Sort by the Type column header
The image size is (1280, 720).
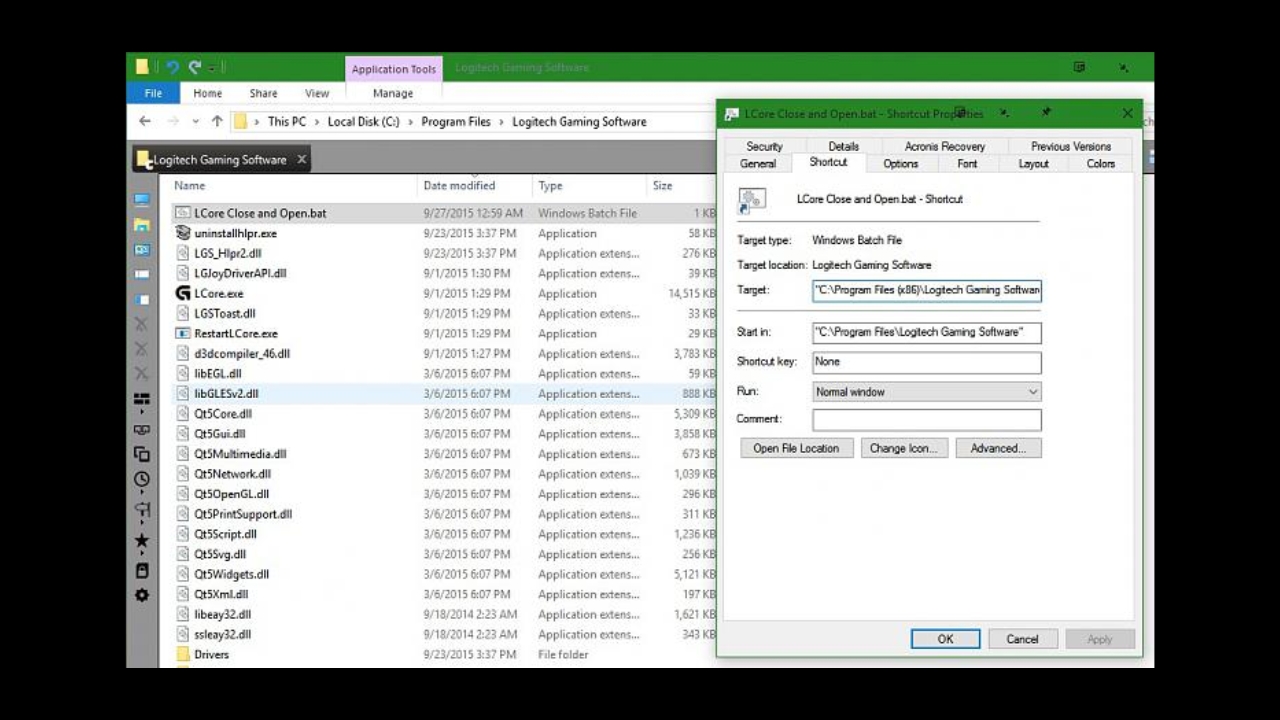coord(550,185)
